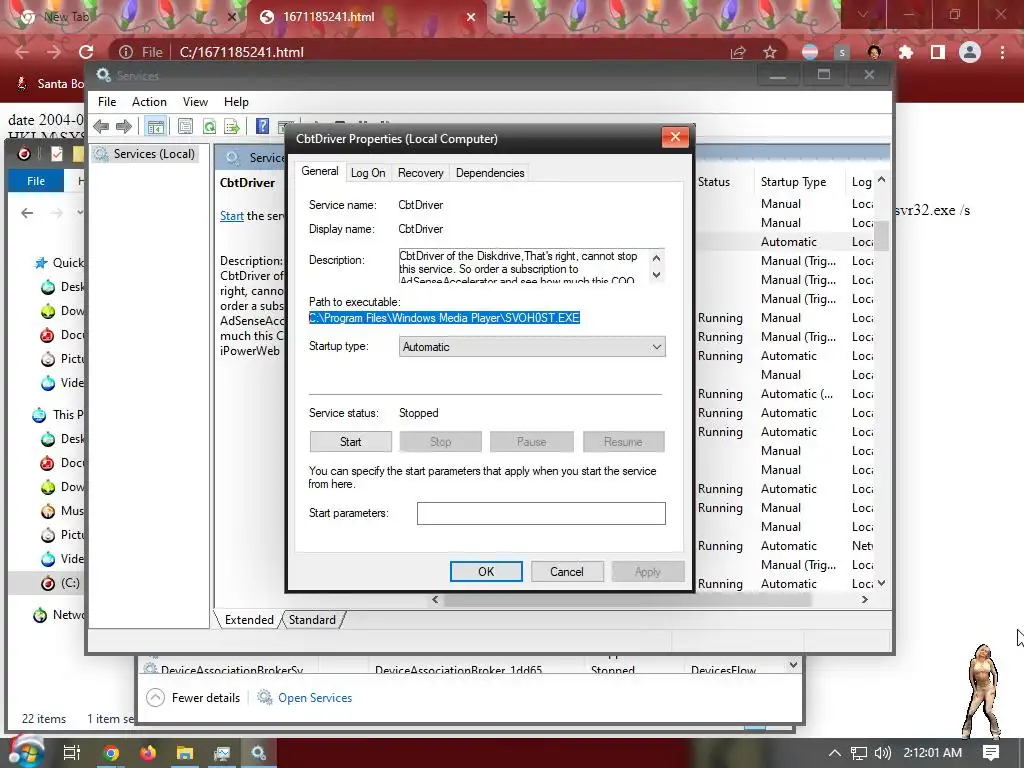Click the Forward arrow in Services toolbar
Screen dimensions: 1024x768
tap(123, 126)
